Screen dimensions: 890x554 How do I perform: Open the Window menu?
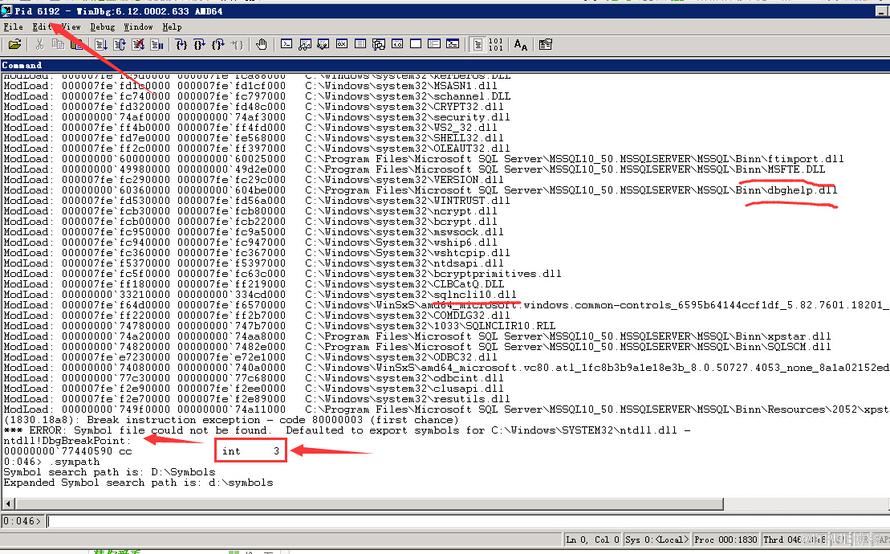click(x=138, y=27)
